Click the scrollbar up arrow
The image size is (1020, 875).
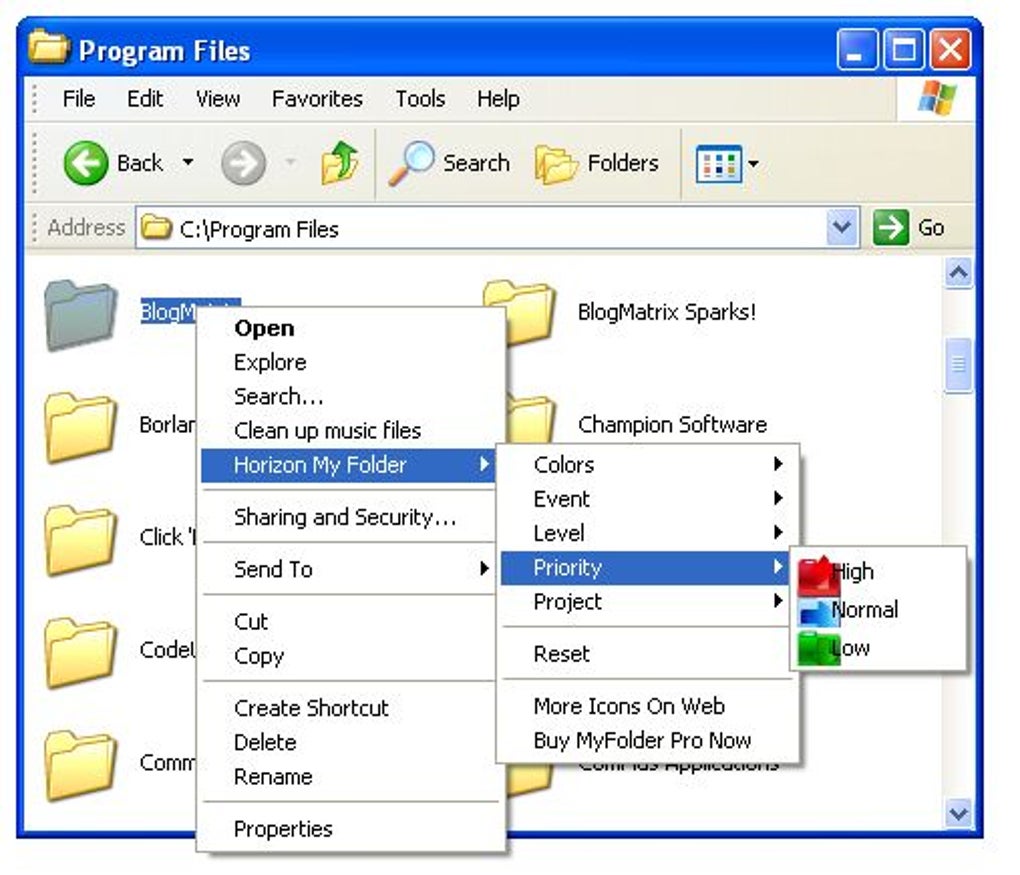(x=958, y=273)
